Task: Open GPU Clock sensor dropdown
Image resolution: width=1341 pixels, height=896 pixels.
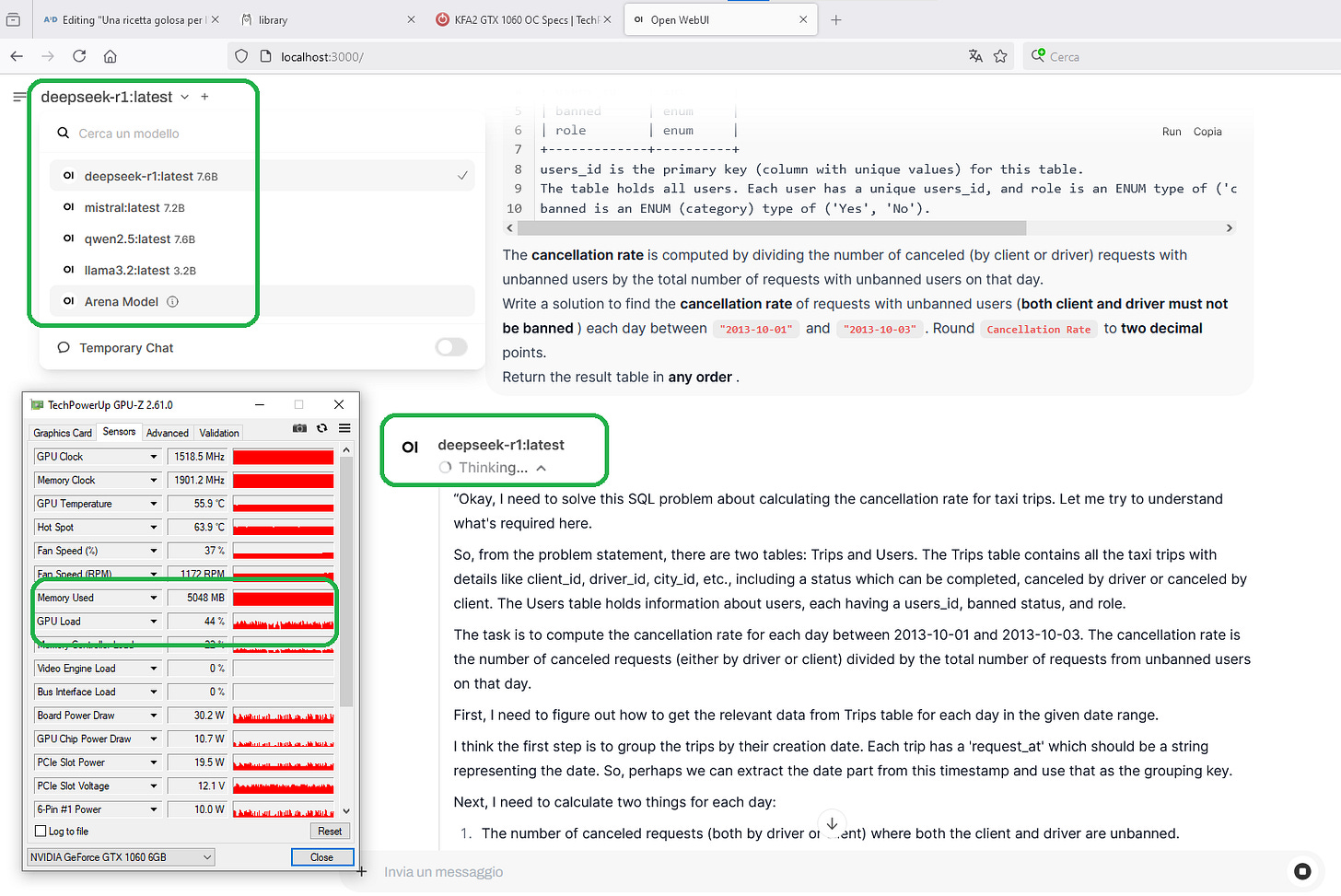Action: coord(154,457)
